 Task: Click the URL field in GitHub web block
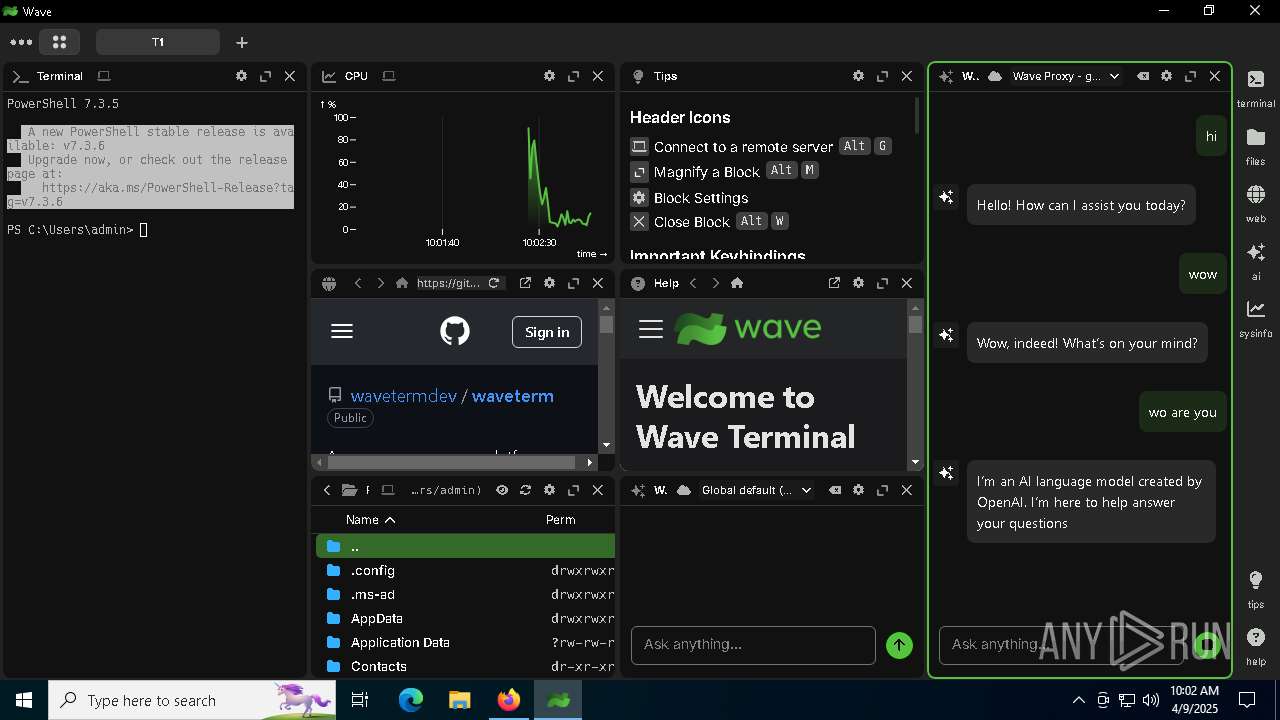click(x=449, y=283)
